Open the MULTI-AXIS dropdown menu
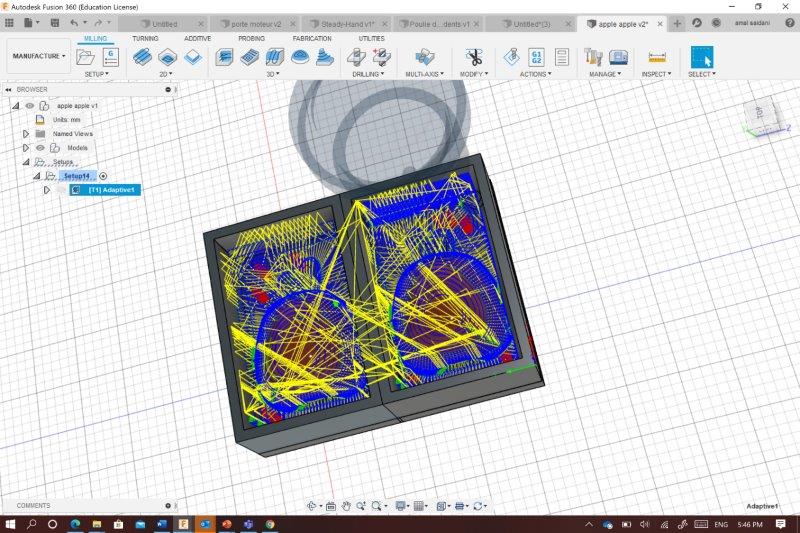This screenshot has width=800, height=533. [x=424, y=74]
